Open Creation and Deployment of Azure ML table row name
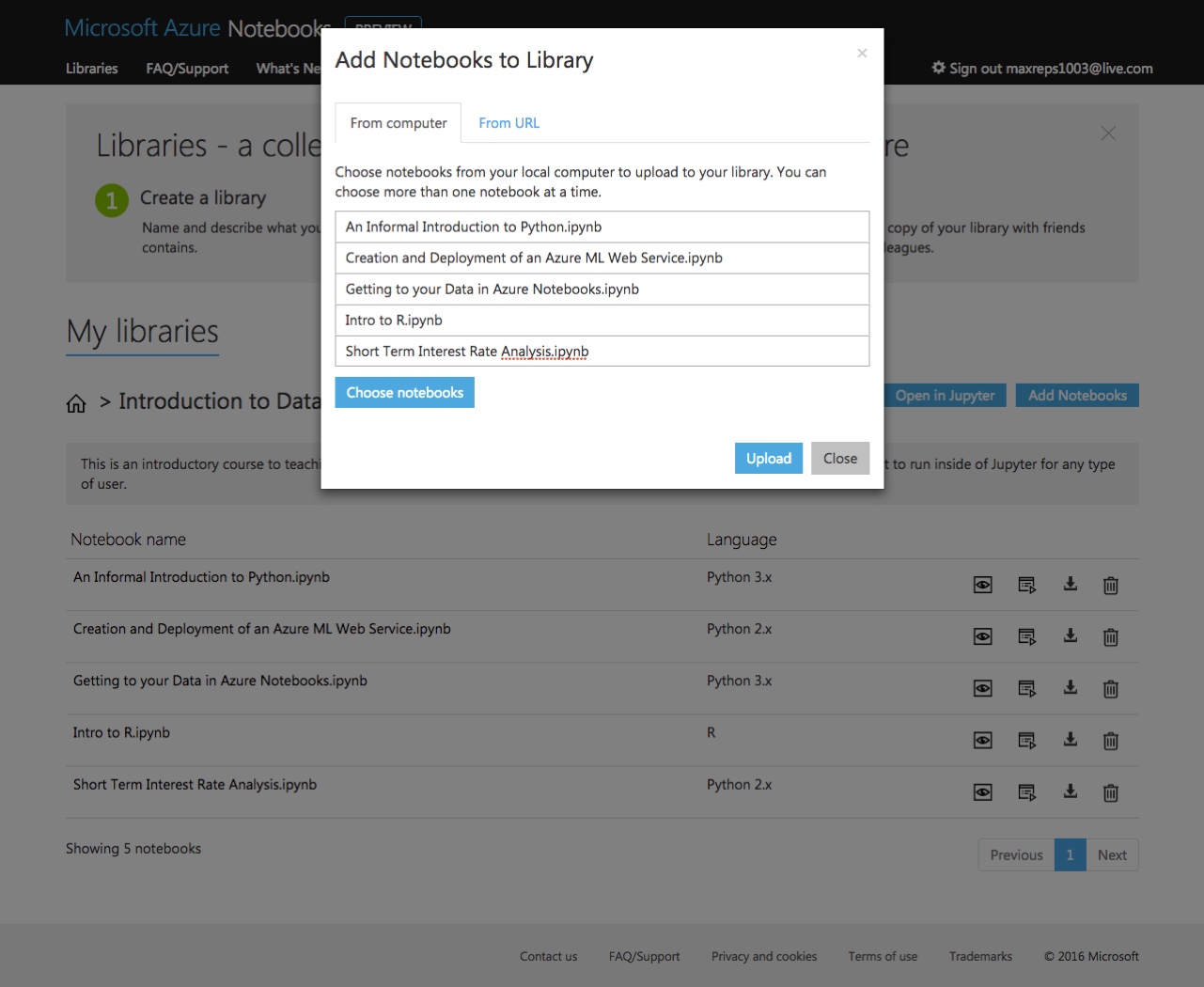1204x987 pixels. click(262, 629)
